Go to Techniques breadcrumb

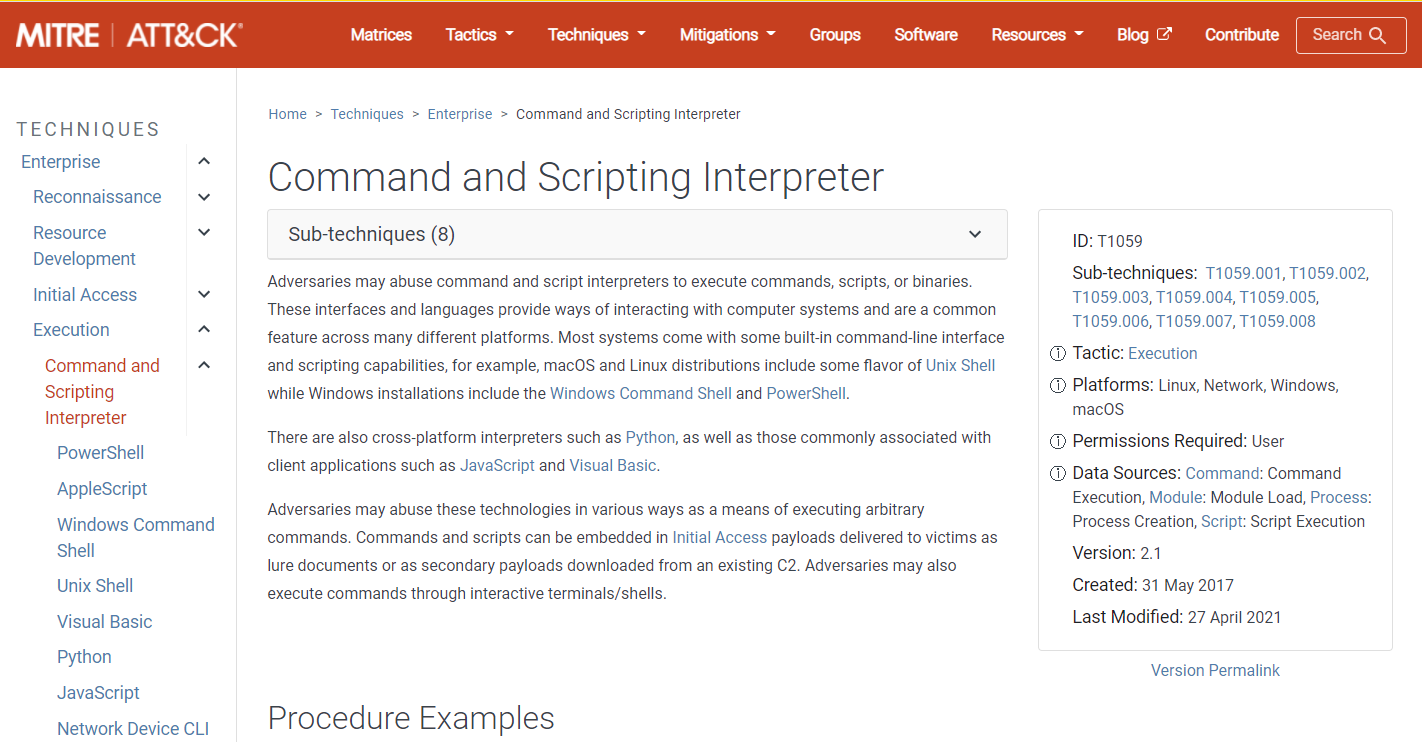point(367,114)
